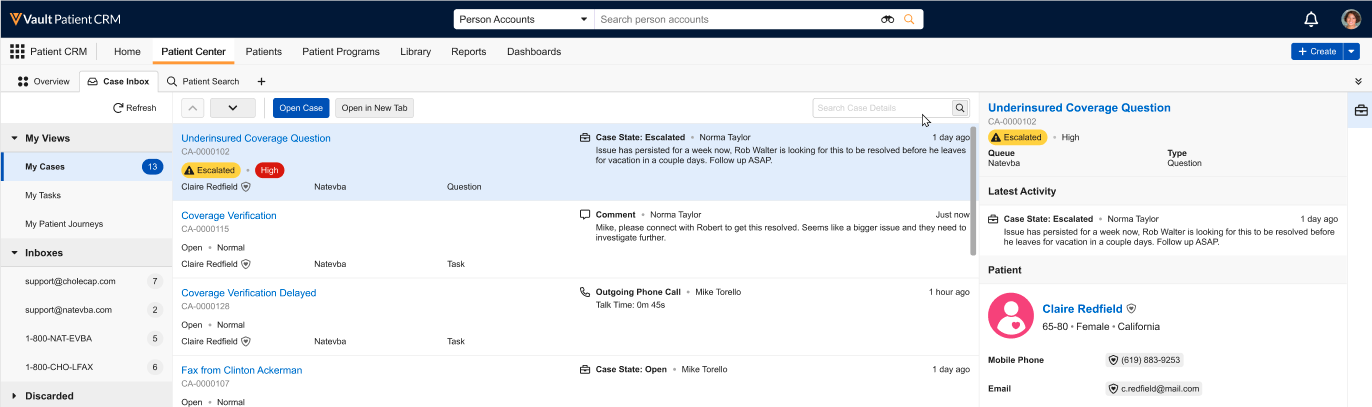Click the notifications bell icon
1372x407 pixels.
pos(1311,19)
